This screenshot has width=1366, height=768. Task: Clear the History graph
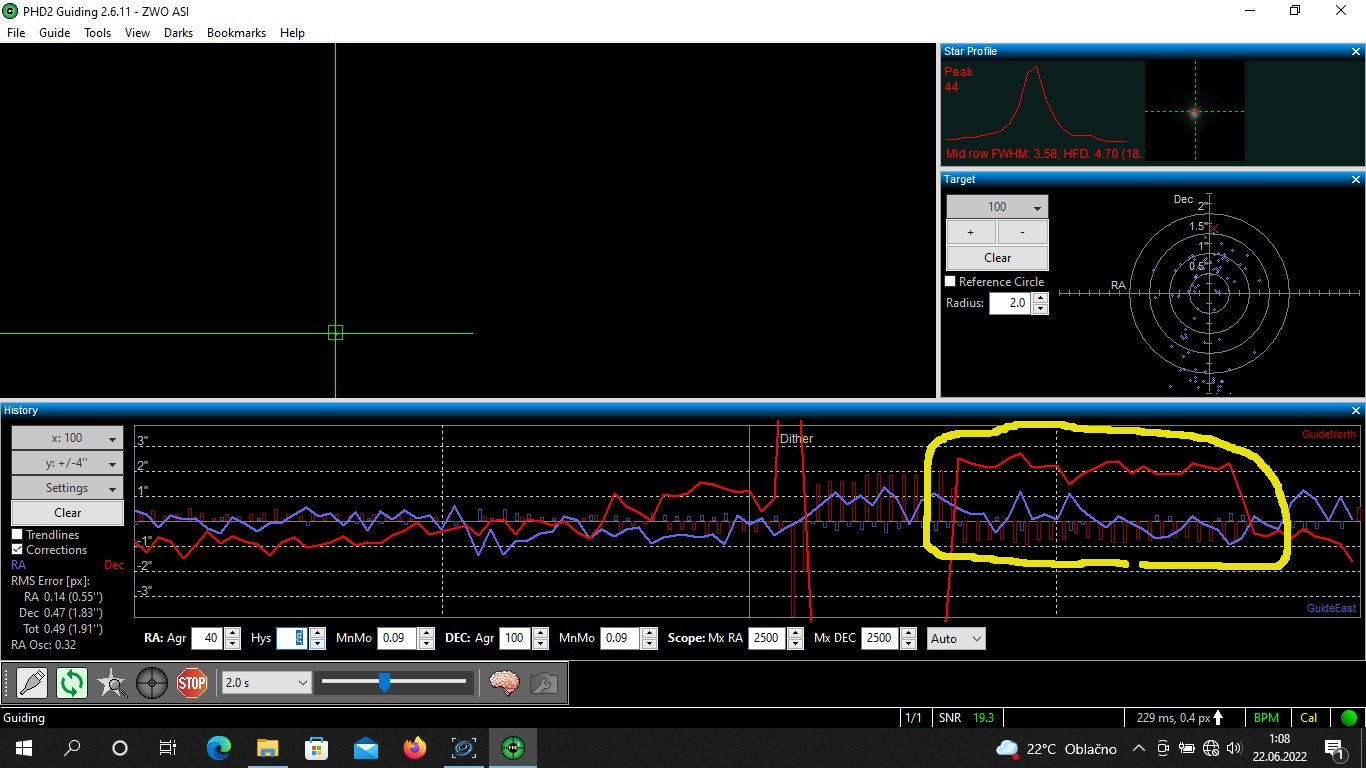coord(67,513)
